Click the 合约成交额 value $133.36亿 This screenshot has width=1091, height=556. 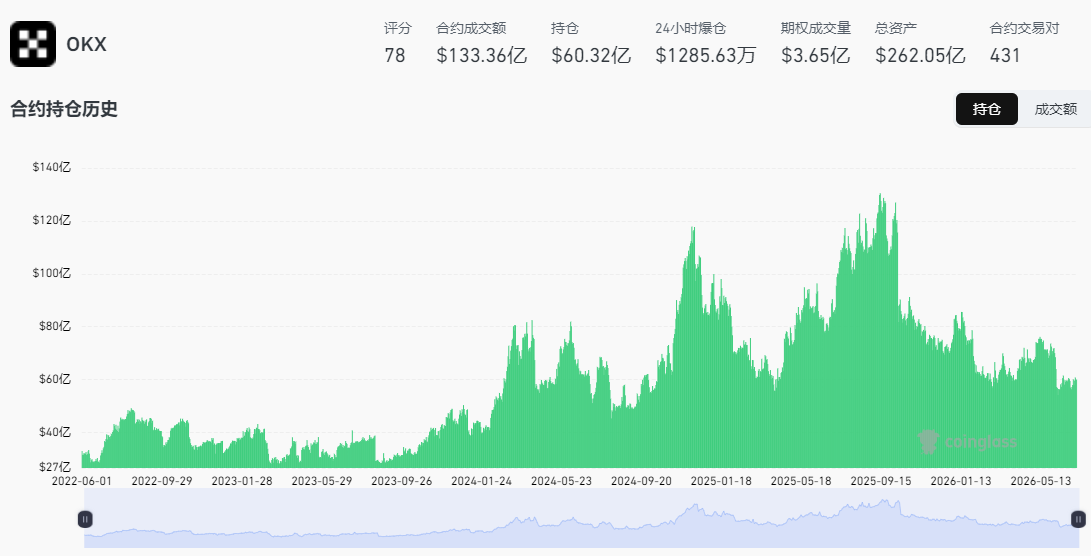click(481, 56)
